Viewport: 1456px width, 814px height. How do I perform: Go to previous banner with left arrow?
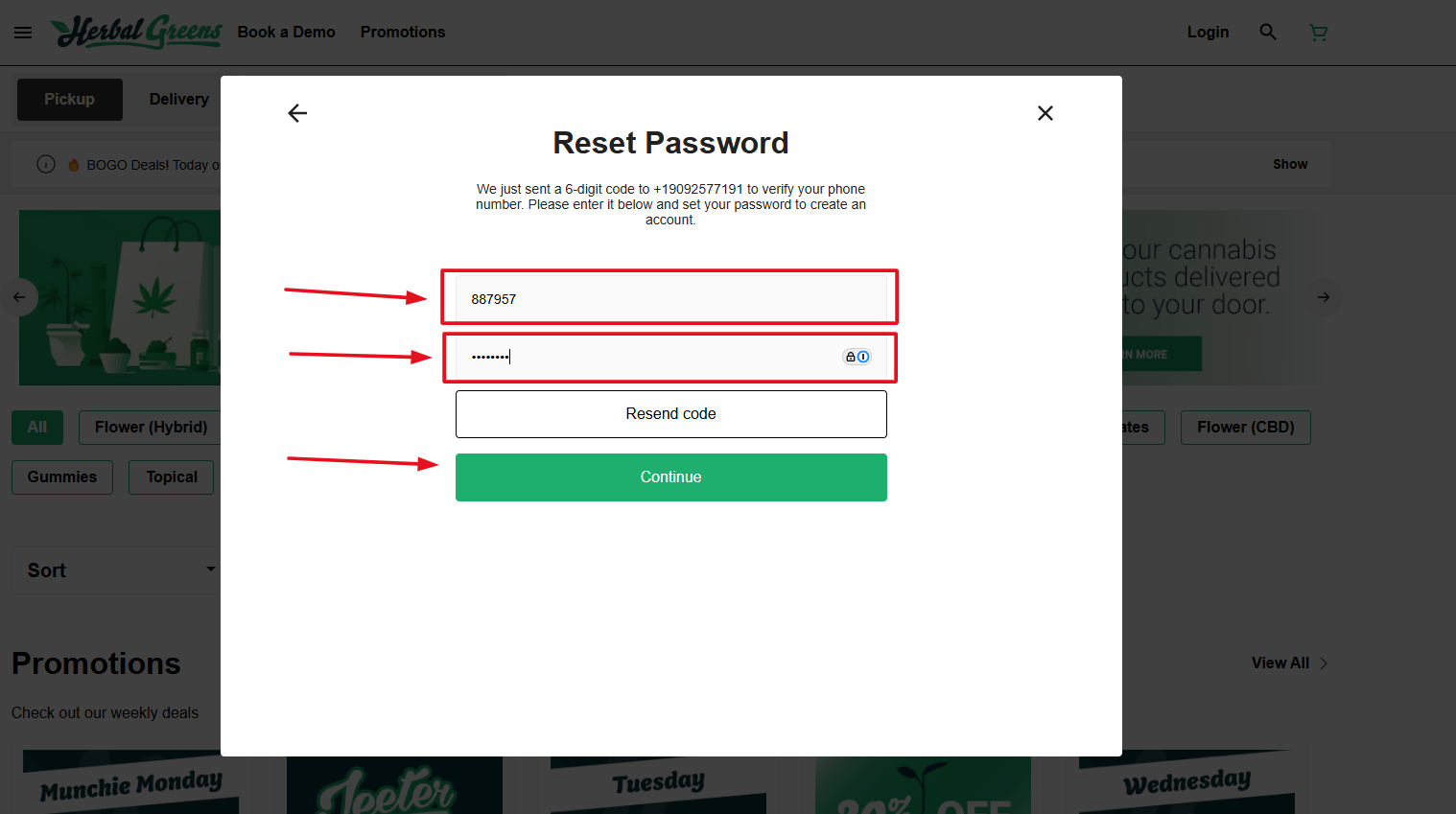(19, 297)
